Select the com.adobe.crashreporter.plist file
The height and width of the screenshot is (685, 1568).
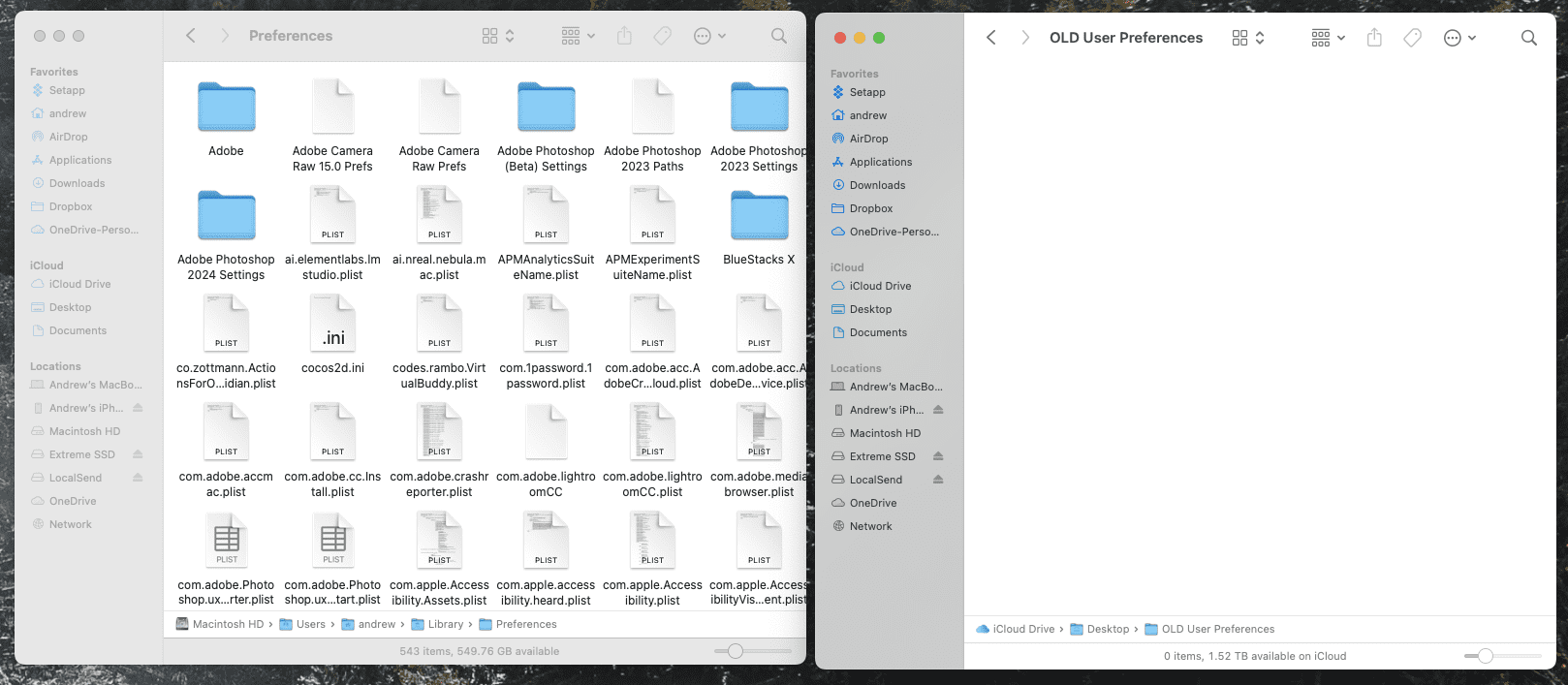pyautogui.click(x=440, y=432)
